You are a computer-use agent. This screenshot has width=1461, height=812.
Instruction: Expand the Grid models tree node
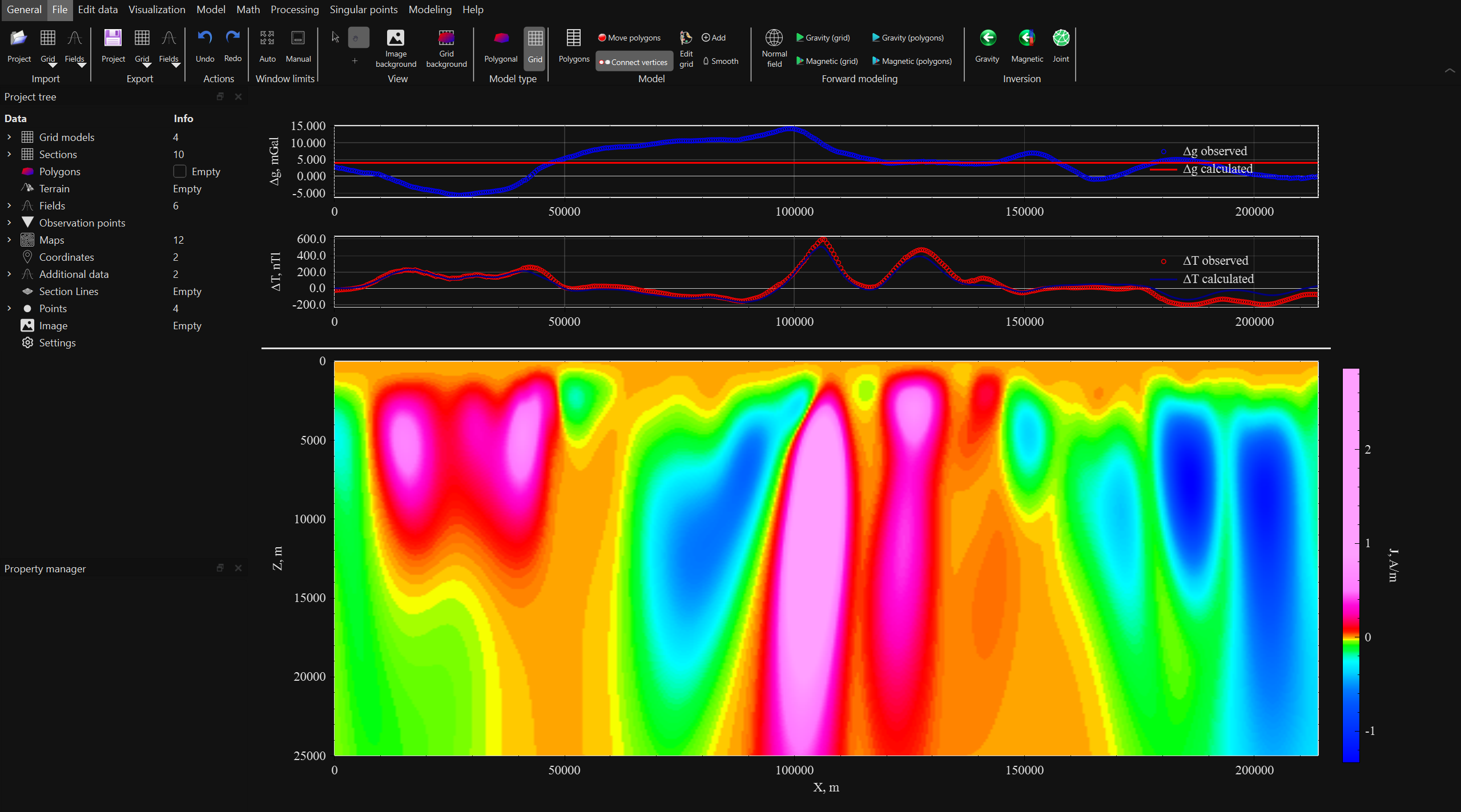[9, 137]
